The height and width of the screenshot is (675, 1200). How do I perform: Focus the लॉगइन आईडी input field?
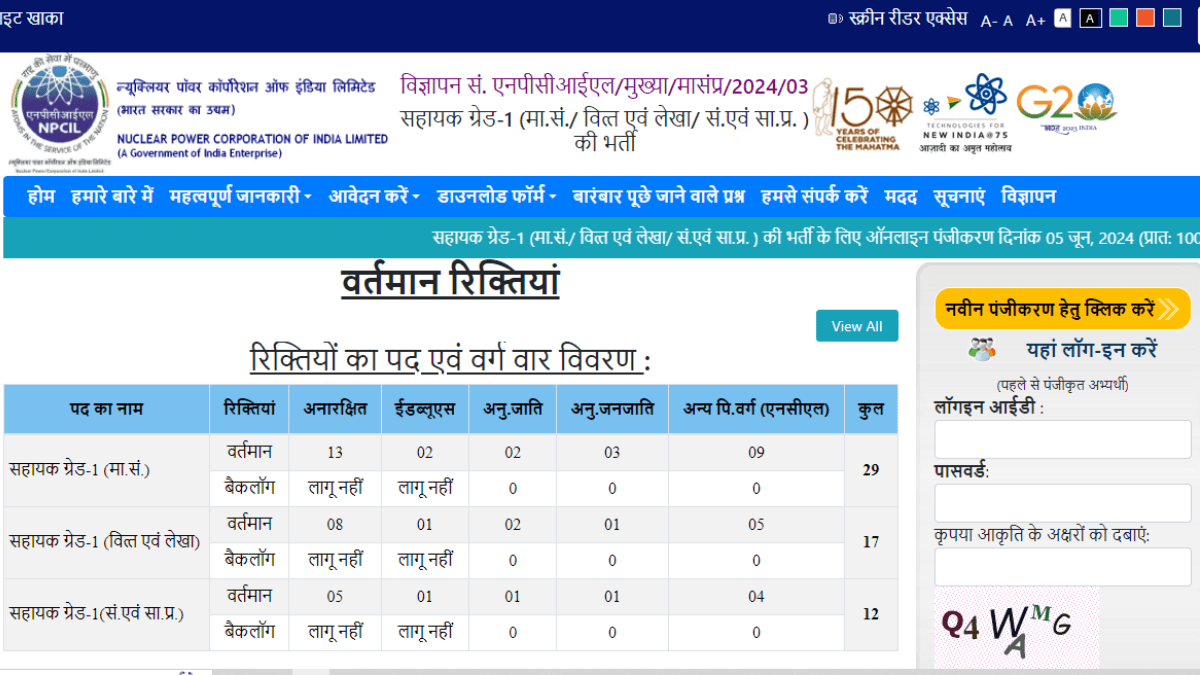(1063, 439)
